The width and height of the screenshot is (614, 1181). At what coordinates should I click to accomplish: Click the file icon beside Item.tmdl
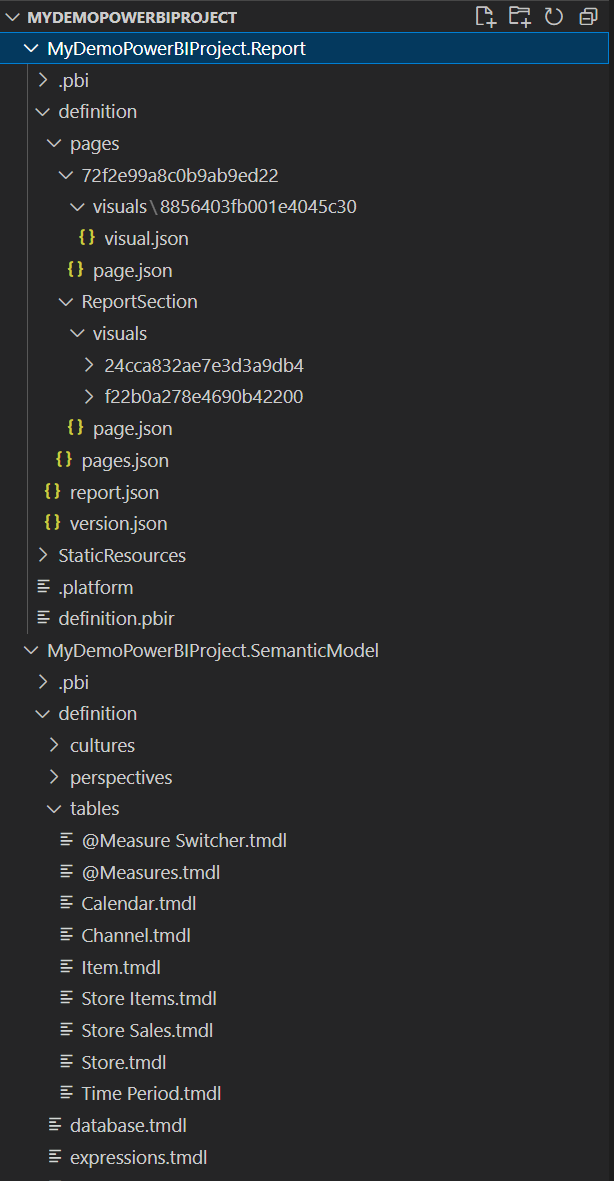(66, 966)
